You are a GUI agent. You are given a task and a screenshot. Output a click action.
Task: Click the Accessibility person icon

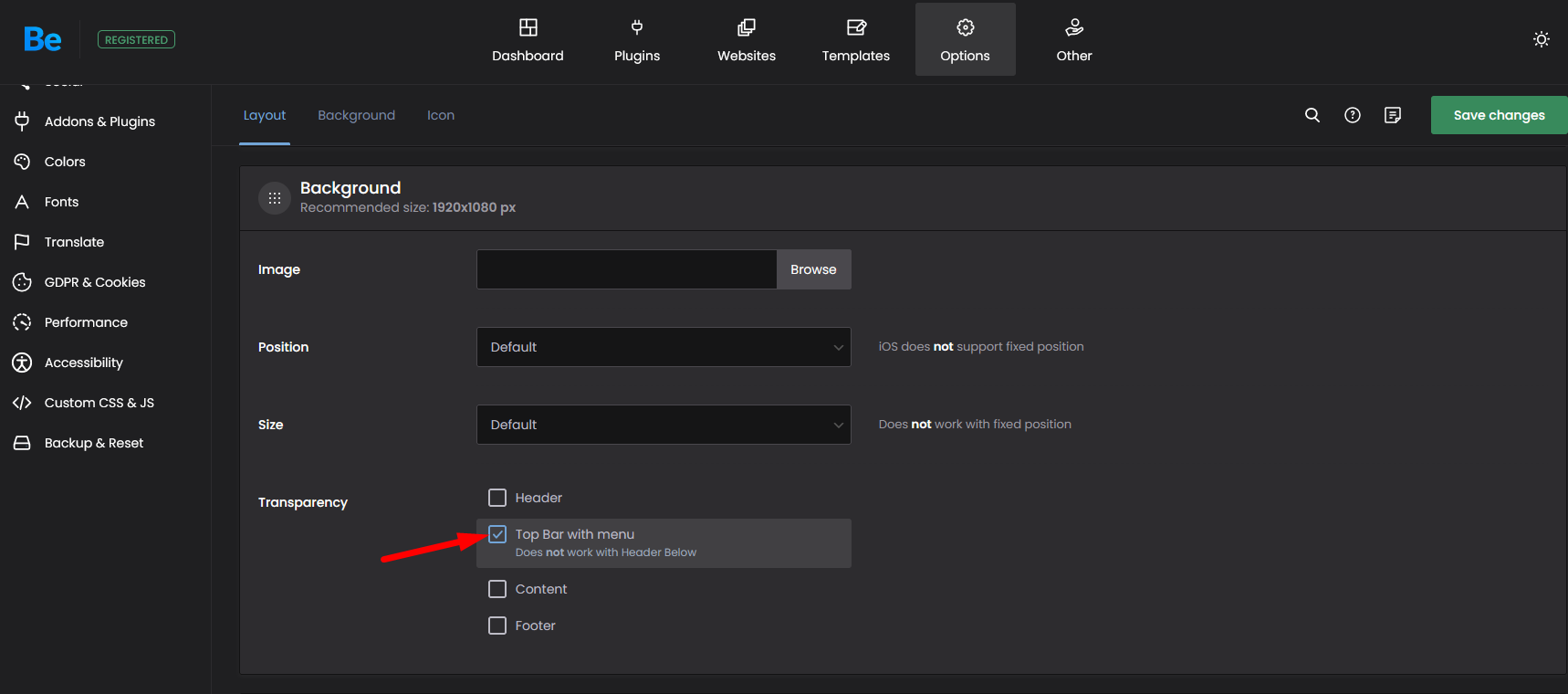point(22,363)
